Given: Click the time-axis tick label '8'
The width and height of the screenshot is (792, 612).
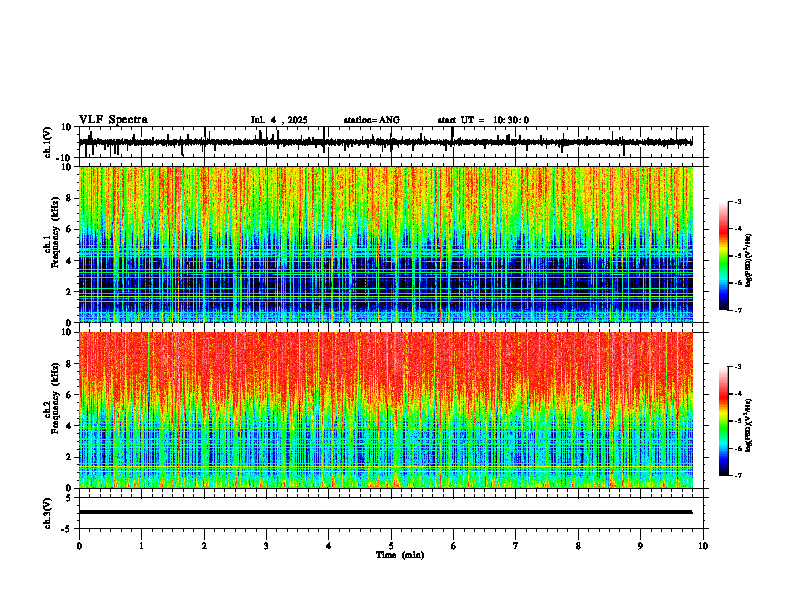Looking at the screenshot, I should pyautogui.click(x=578, y=546).
